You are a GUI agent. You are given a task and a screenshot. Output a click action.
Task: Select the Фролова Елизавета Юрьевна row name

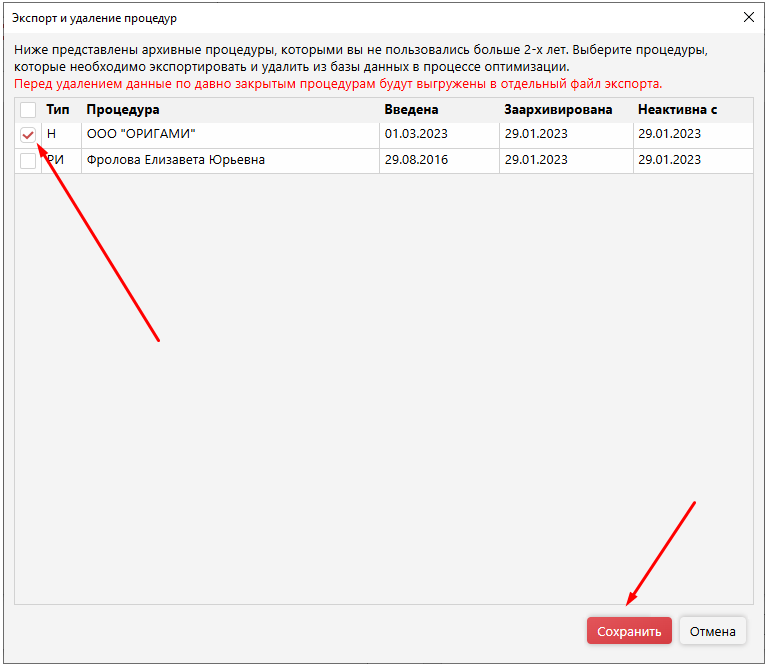click(x=176, y=160)
